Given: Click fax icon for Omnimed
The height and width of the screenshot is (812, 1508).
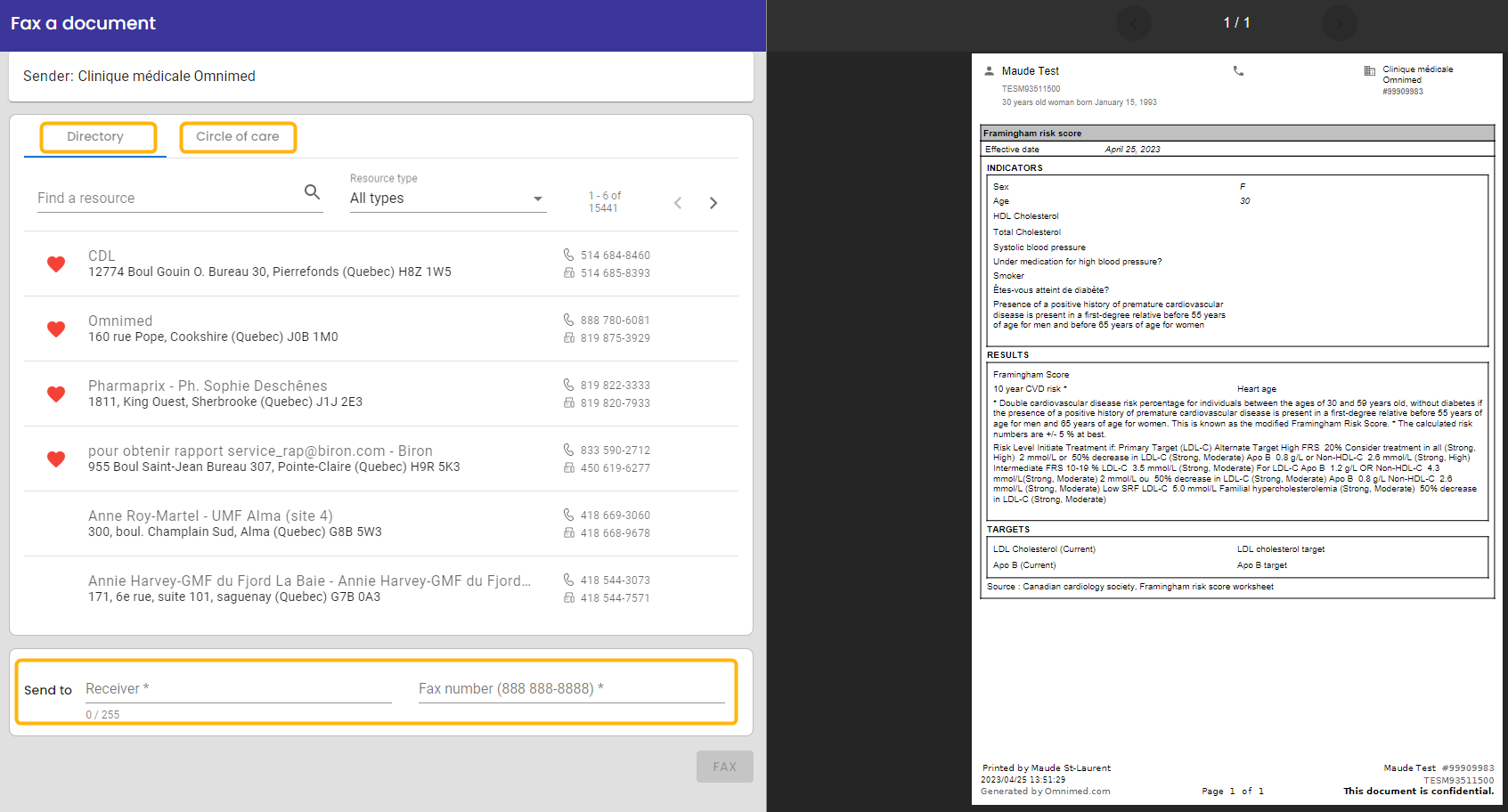Looking at the screenshot, I should pyautogui.click(x=568, y=337).
